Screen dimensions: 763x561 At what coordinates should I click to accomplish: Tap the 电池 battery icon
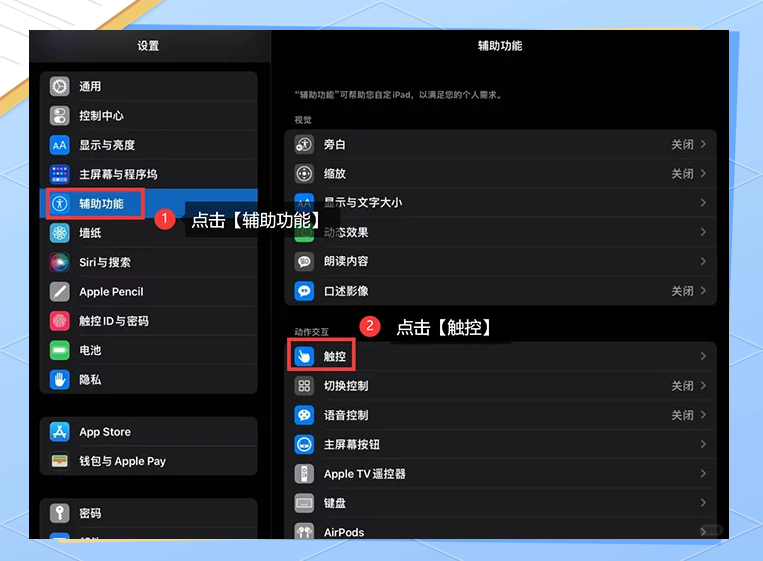59,350
